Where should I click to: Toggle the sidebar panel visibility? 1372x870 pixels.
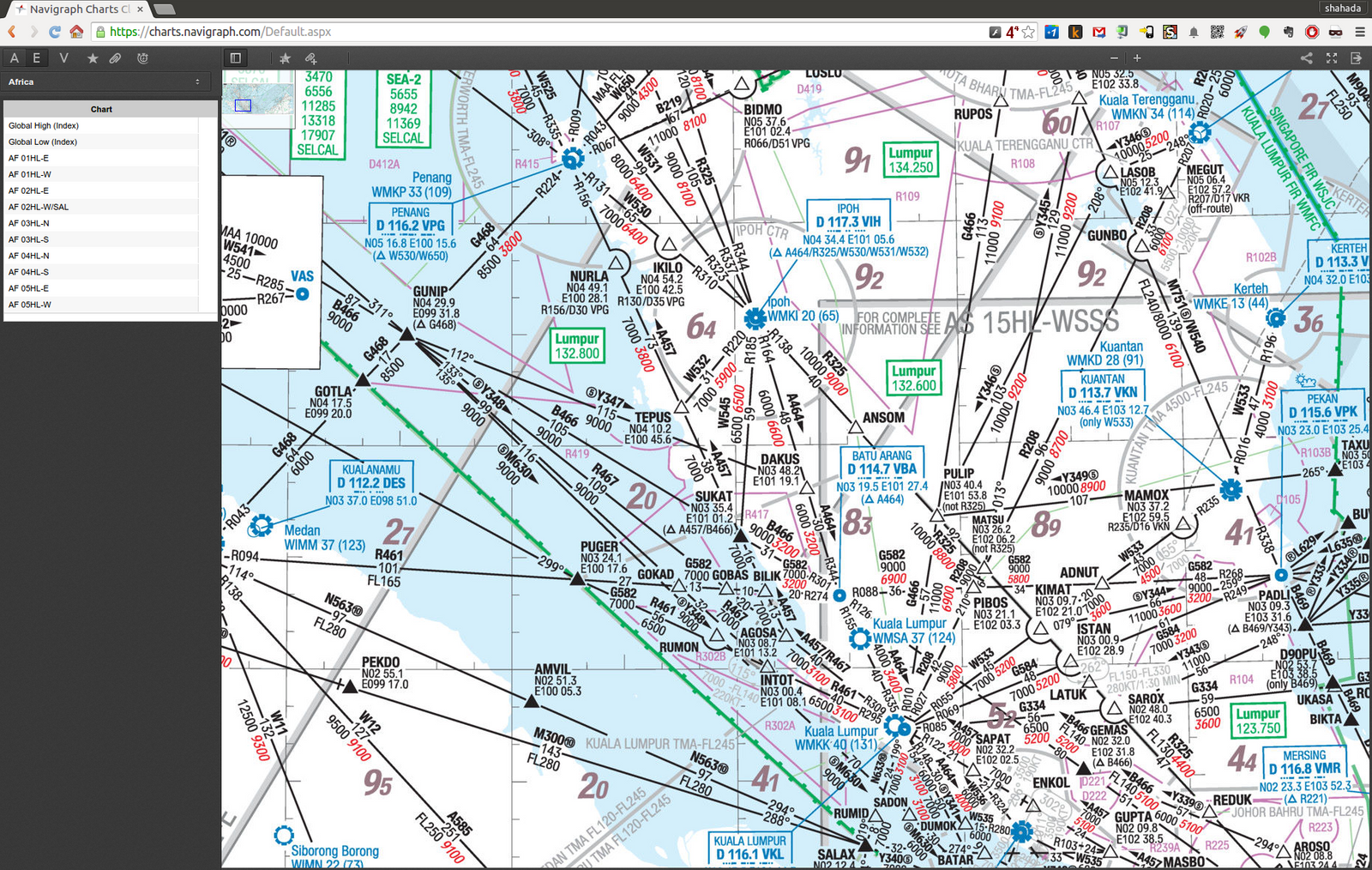click(236, 58)
